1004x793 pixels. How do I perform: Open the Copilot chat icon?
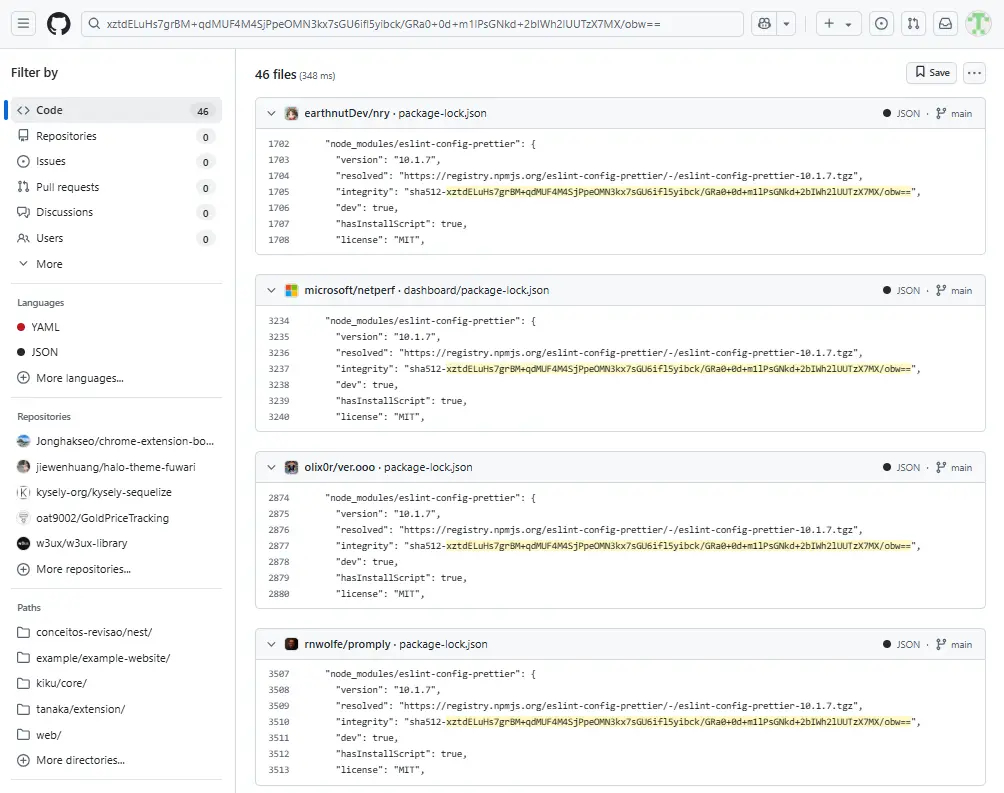point(765,23)
